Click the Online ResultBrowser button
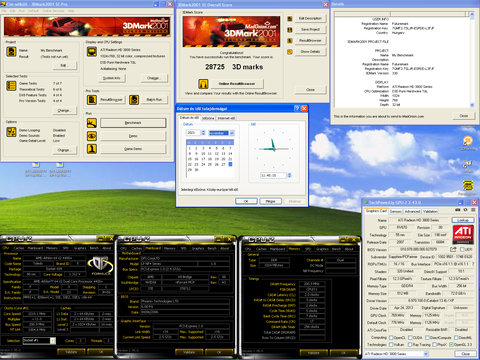 pyautogui.click(x=237, y=84)
